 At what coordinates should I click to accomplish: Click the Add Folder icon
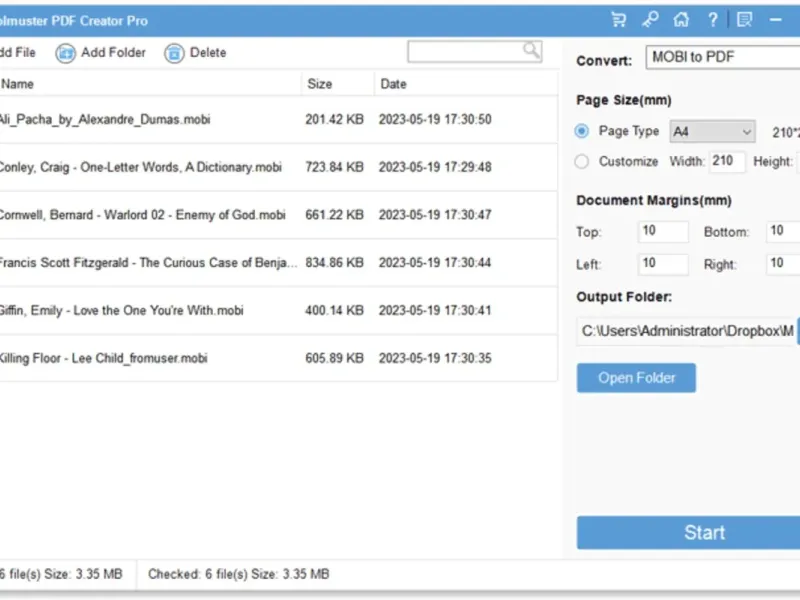[x=66, y=53]
